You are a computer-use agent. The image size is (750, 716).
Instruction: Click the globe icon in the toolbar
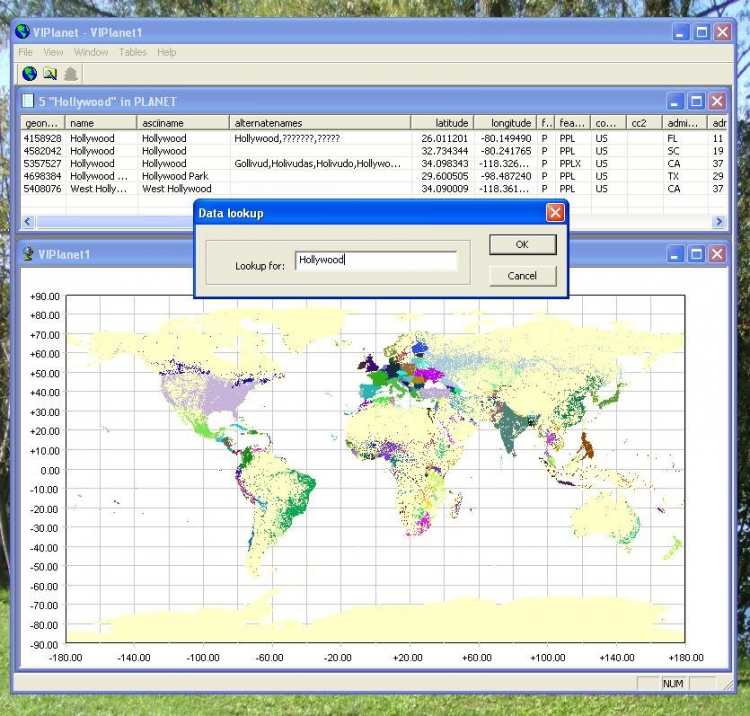coord(29,73)
